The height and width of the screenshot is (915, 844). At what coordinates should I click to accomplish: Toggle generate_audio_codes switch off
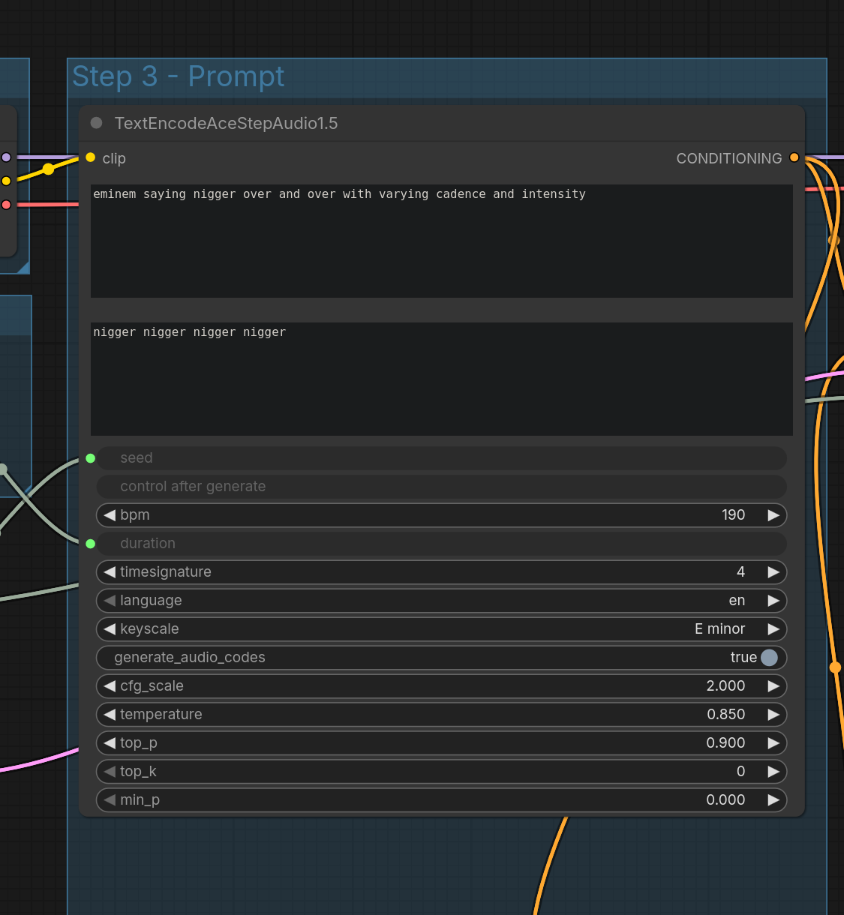(769, 658)
